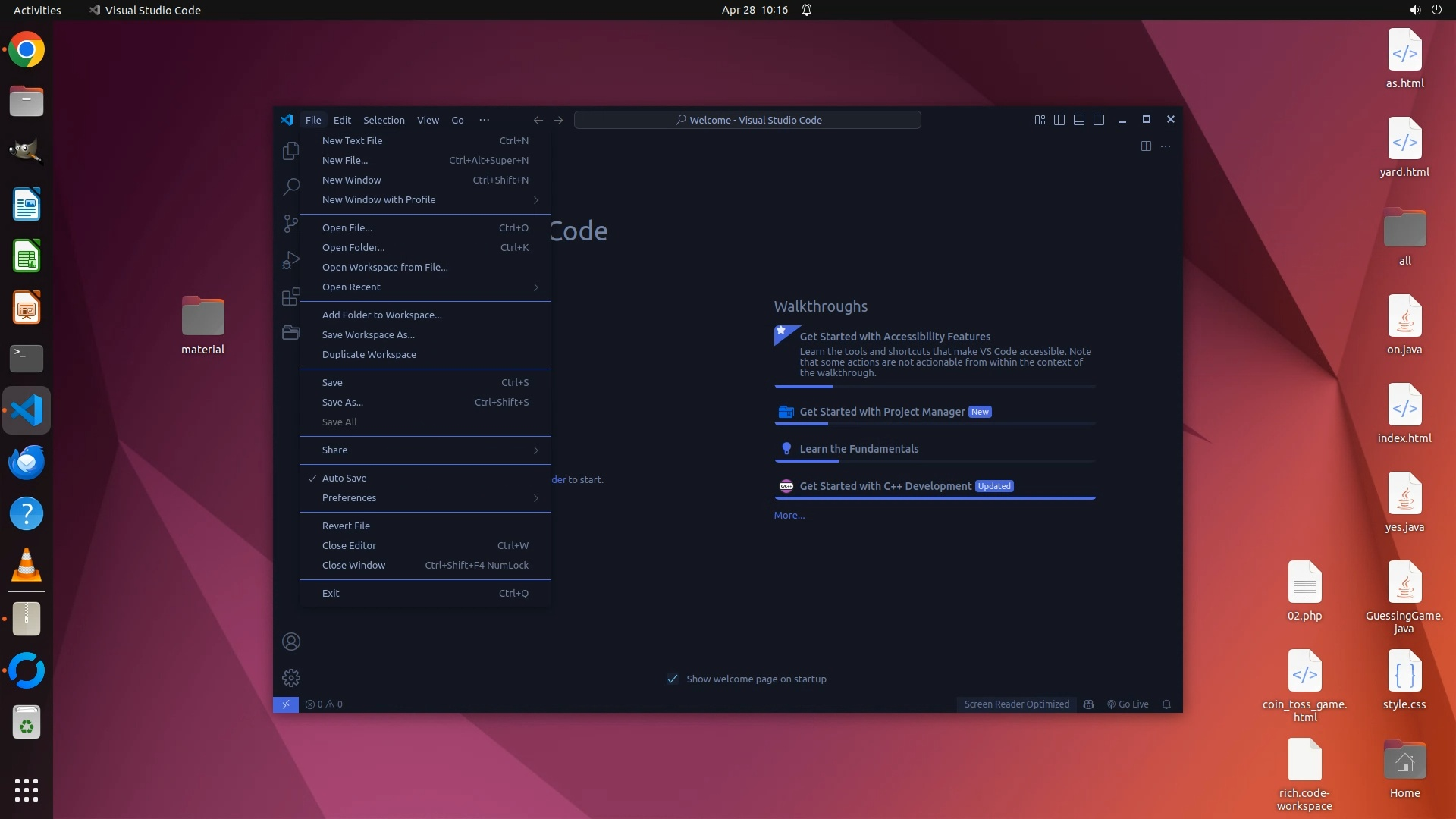Image resolution: width=1456 pixels, height=819 pixels.
Task: Open the Source Control sidebar icon
Action: coord(290,223)
